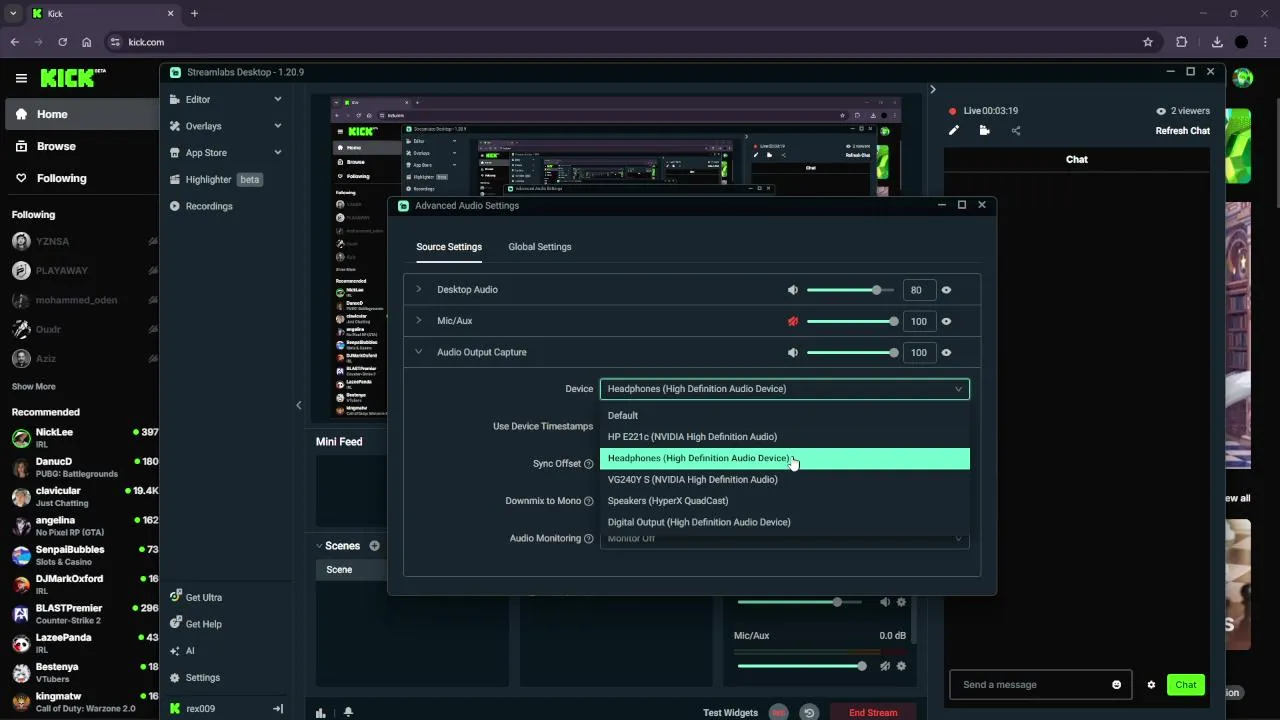
Task: Open the Editor section in Streamlabs sidebar
Action: pos(198,99)
